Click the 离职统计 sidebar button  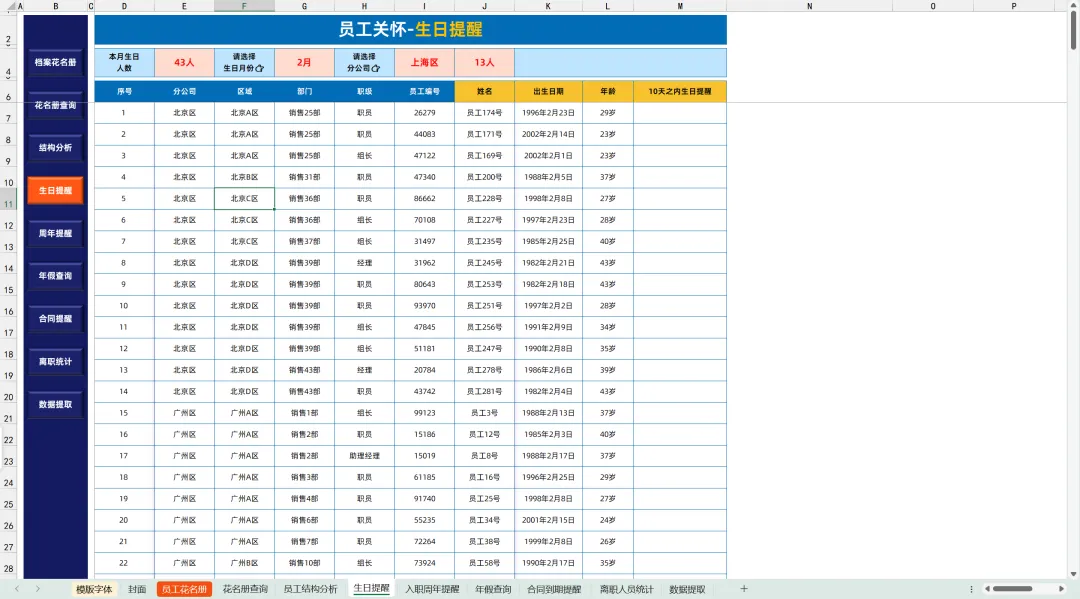[x=55, y=361]
